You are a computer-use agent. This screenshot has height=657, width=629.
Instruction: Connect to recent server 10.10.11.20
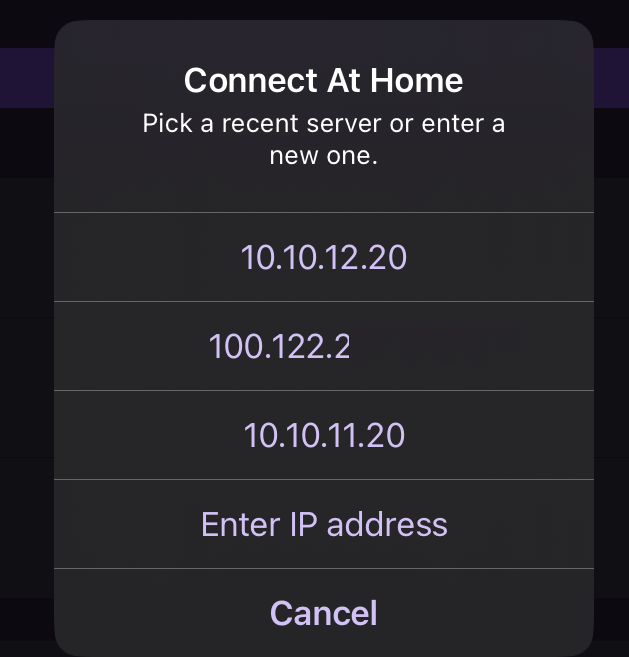tap(323, 435)
